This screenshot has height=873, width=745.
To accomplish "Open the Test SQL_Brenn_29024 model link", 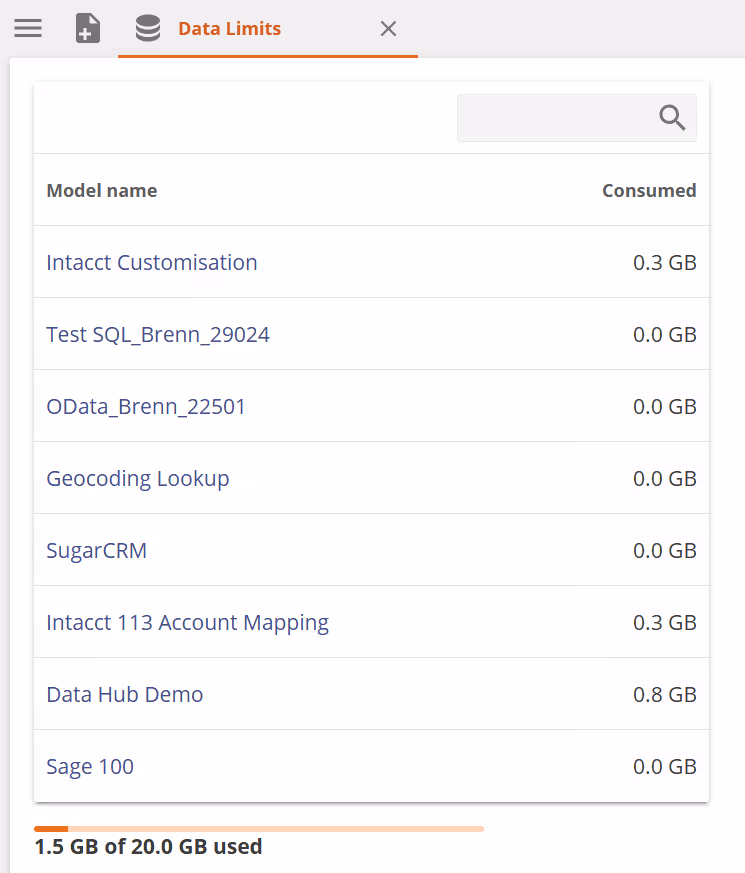I will tap(158, 334).
